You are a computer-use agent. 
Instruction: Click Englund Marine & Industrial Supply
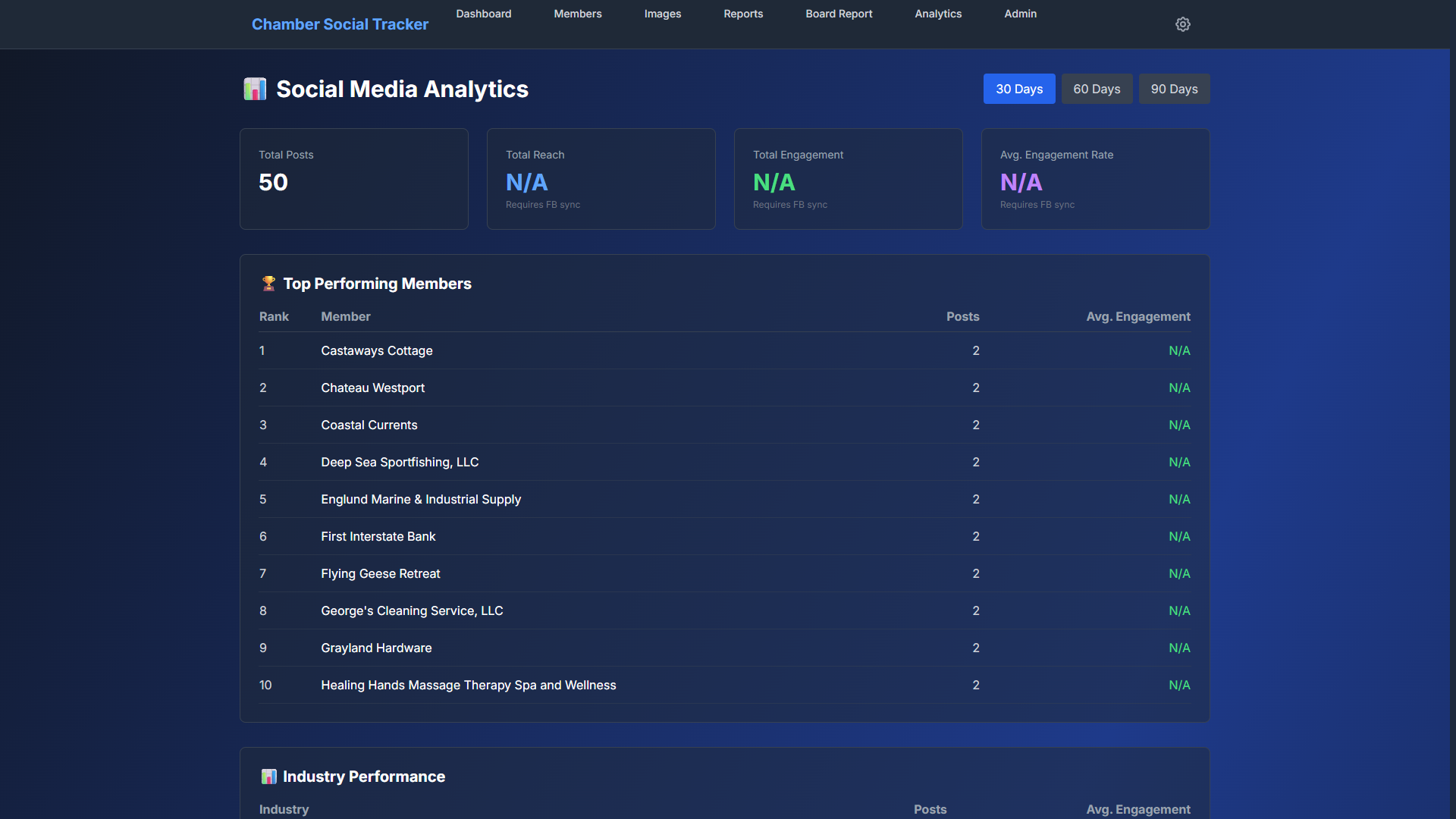[421, 499]
